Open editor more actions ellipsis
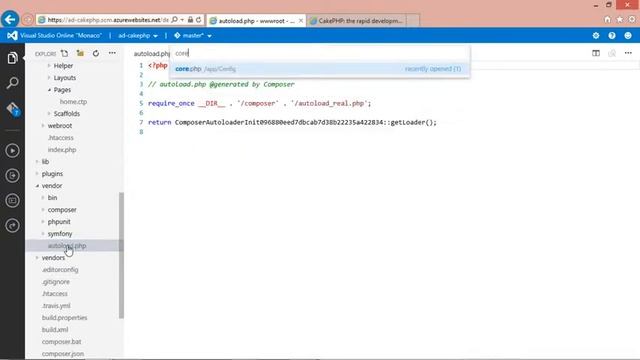Viewport: 640px width, 360px height. point(628,53)
